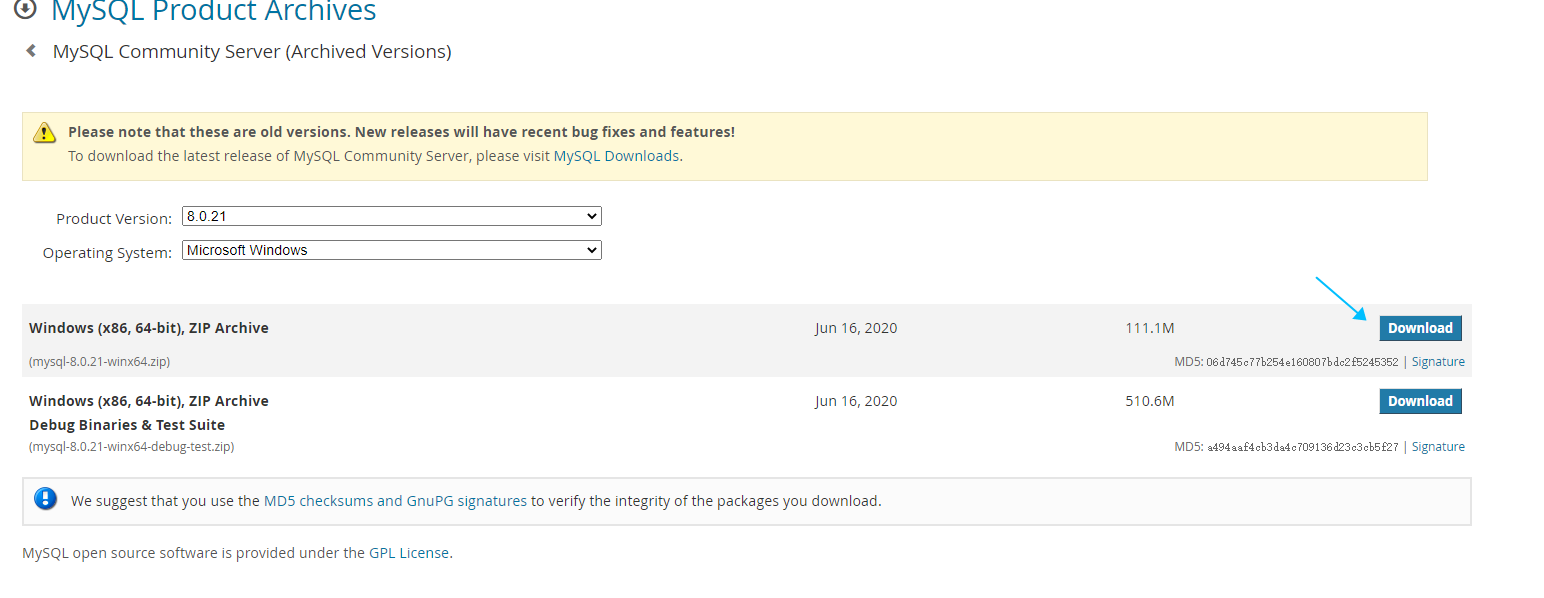
Task: Open the Signature link for the debug-test zip
Action: (x=1438, y=447)
